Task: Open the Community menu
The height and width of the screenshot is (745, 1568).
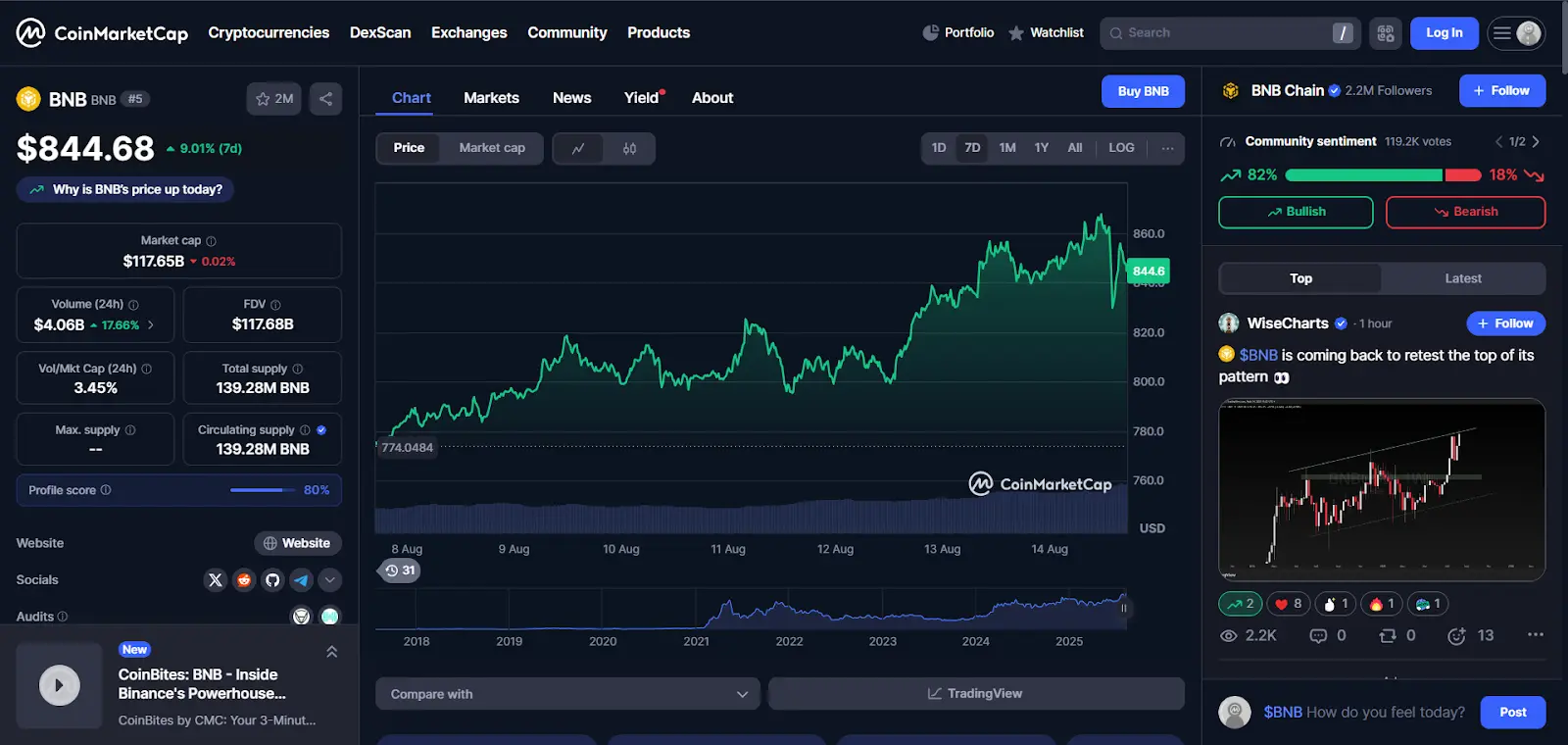Action: point(567,32)
